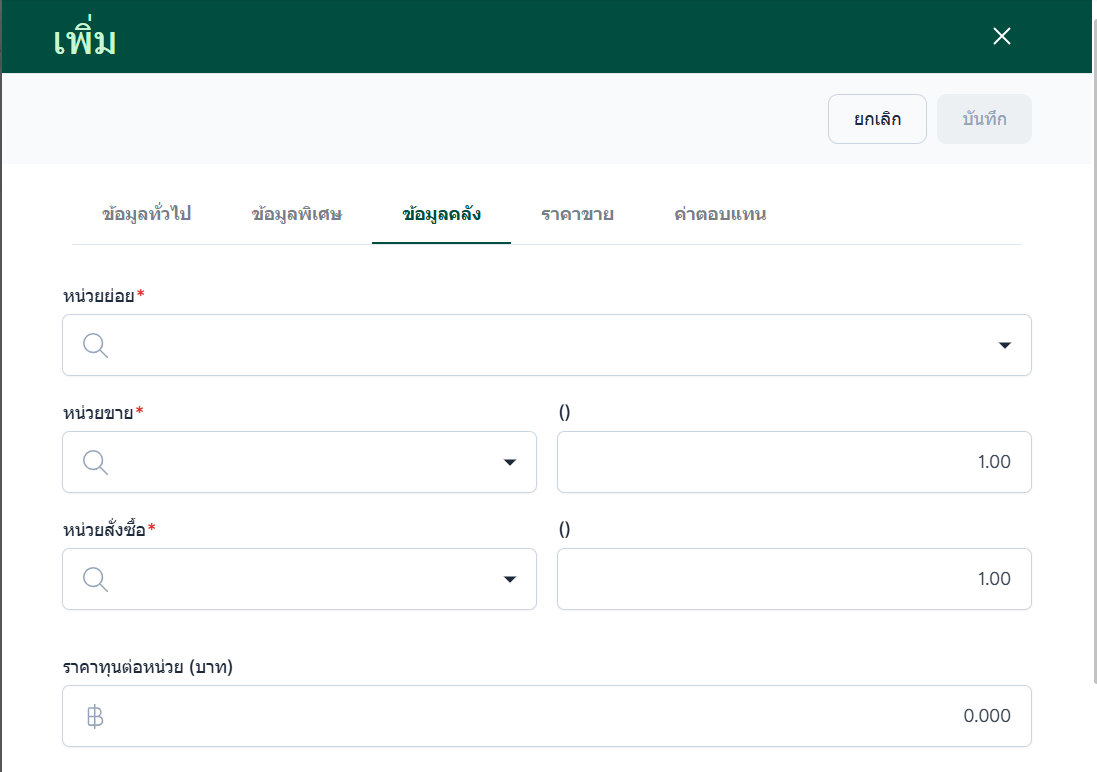
Task: Go to the ราคาขาย tab
Action: (x=577, y=214)
